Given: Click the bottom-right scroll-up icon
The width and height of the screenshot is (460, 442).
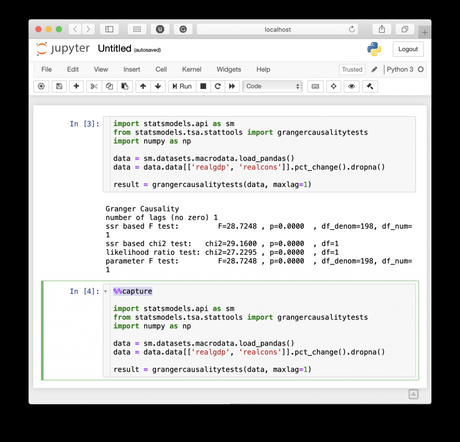Looking at the screenshot, I should coord(413,394).
